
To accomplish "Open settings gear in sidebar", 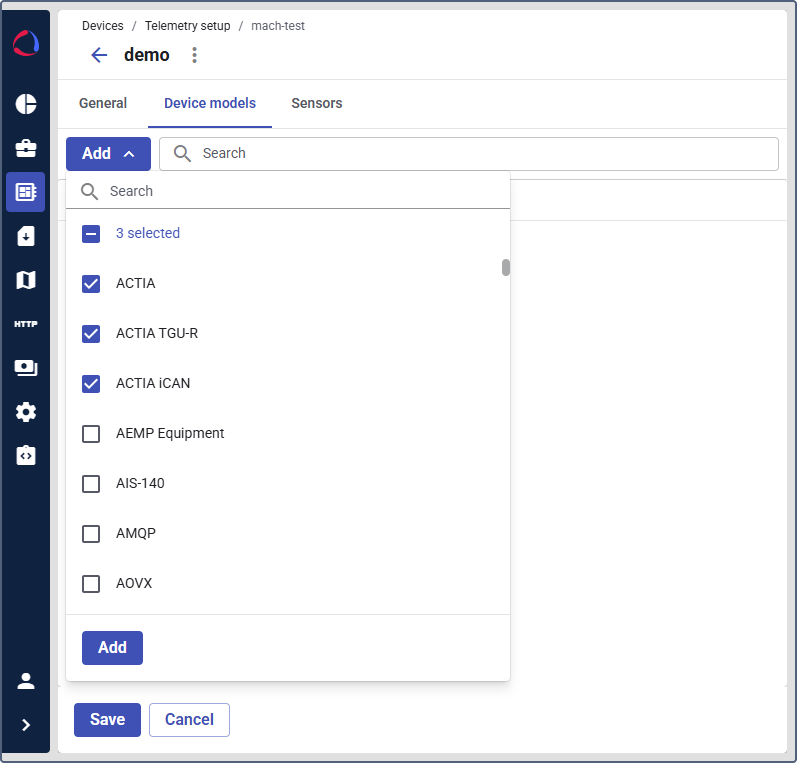I will point(26,412).
